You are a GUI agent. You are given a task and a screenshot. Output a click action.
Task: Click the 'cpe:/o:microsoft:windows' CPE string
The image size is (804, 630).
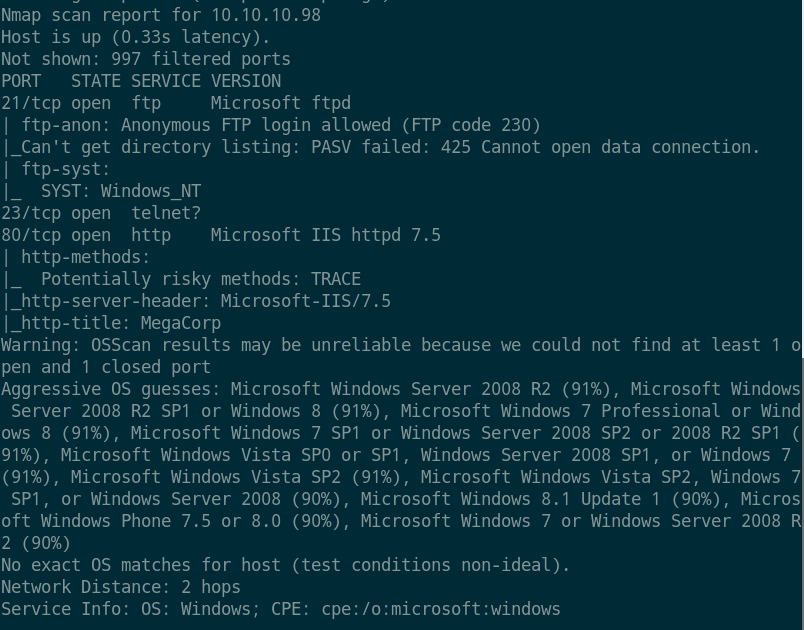coord(440,609)
